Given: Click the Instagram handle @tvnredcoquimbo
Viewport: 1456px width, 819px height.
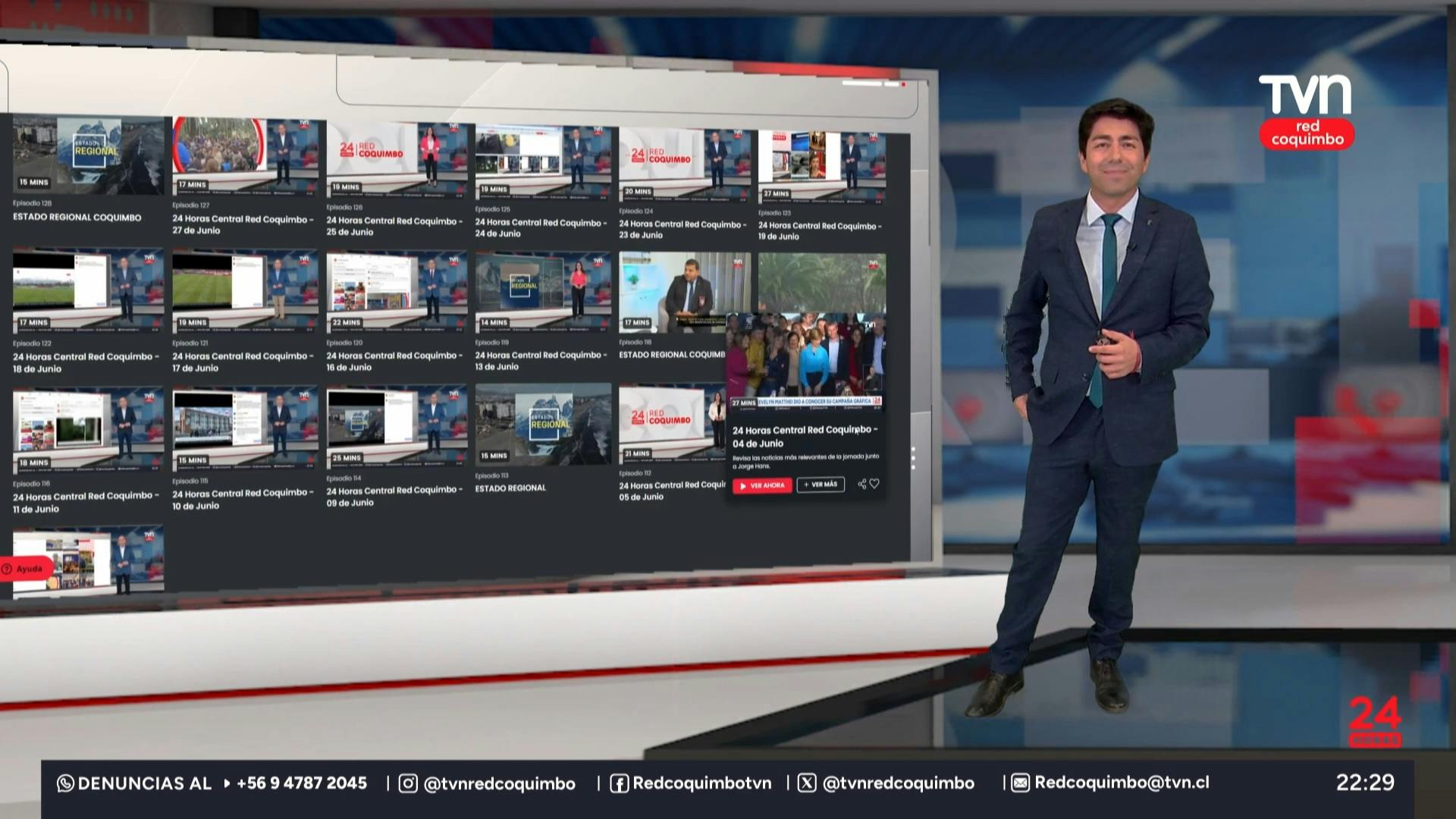Looking at the screenshot, I should pos(499,784).
